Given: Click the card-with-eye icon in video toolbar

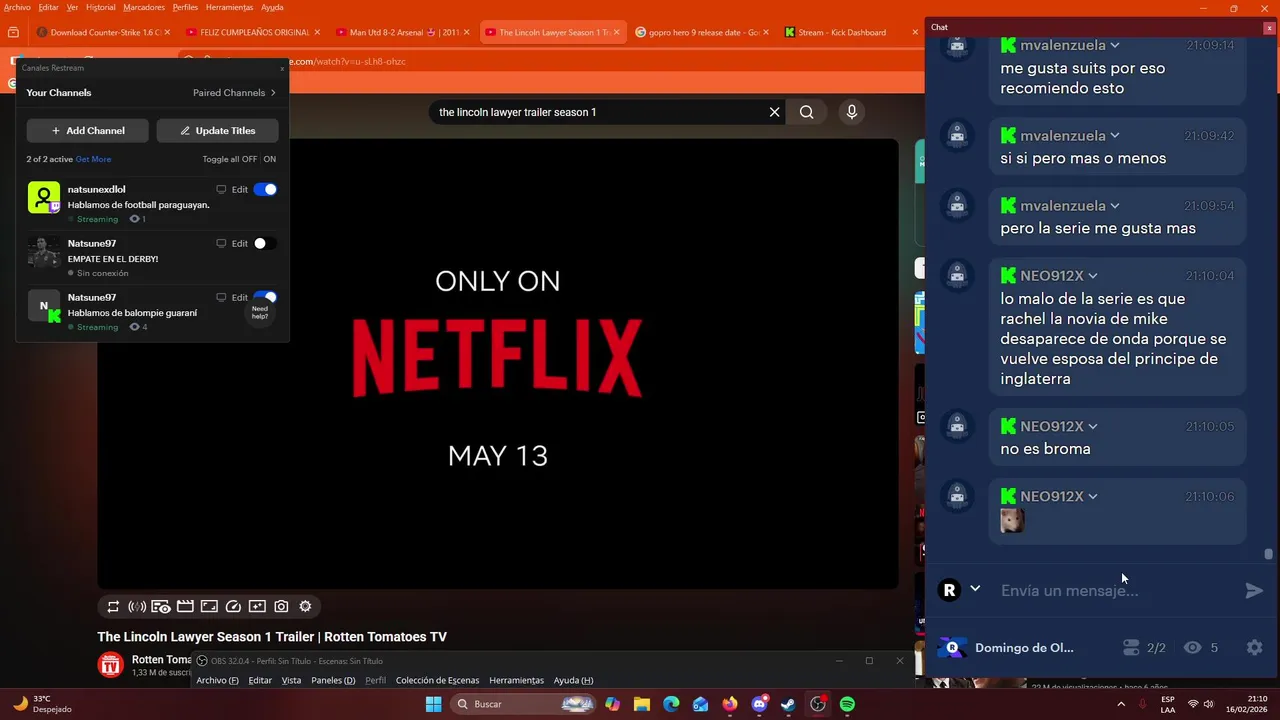Looking at the screenshot, I should point(161,606).
